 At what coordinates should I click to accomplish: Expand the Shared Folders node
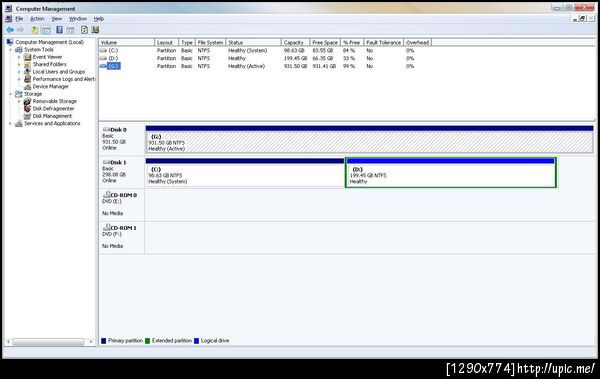[x=19, y=64]
